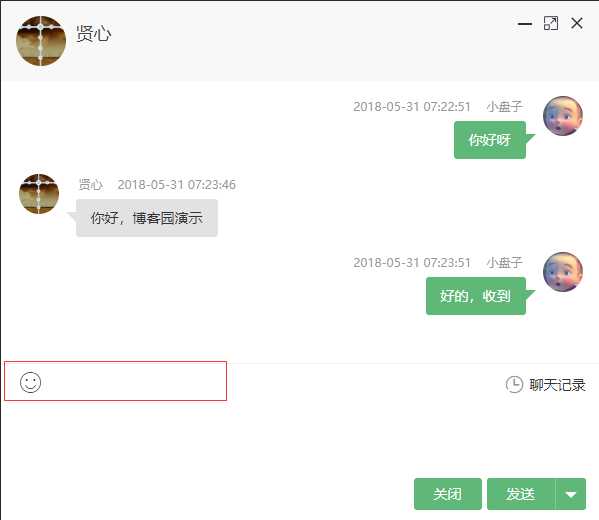Click timestamp 2018-05-31 07:23:46

pos(176,185)
